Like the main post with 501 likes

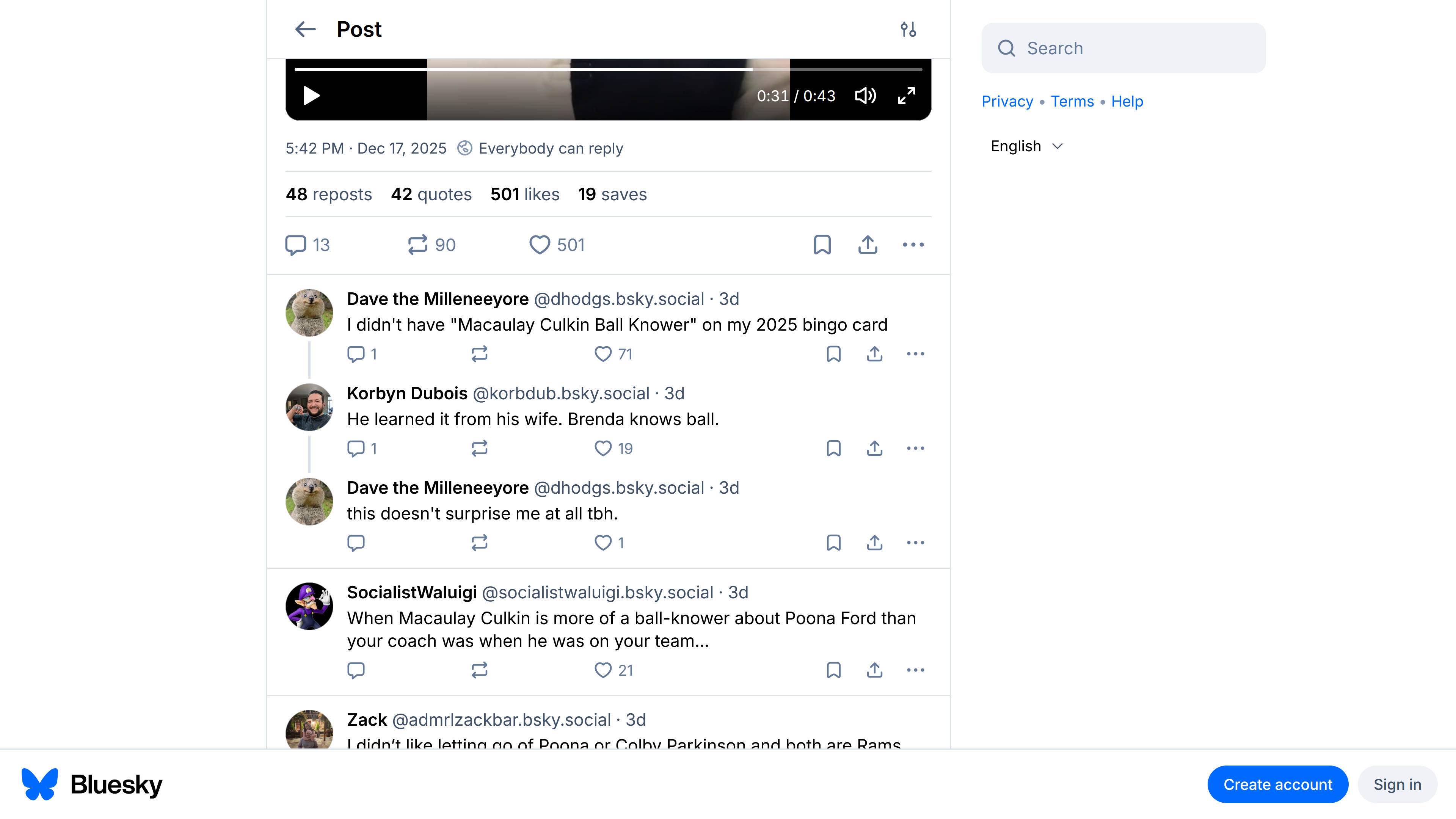point(540,245)
